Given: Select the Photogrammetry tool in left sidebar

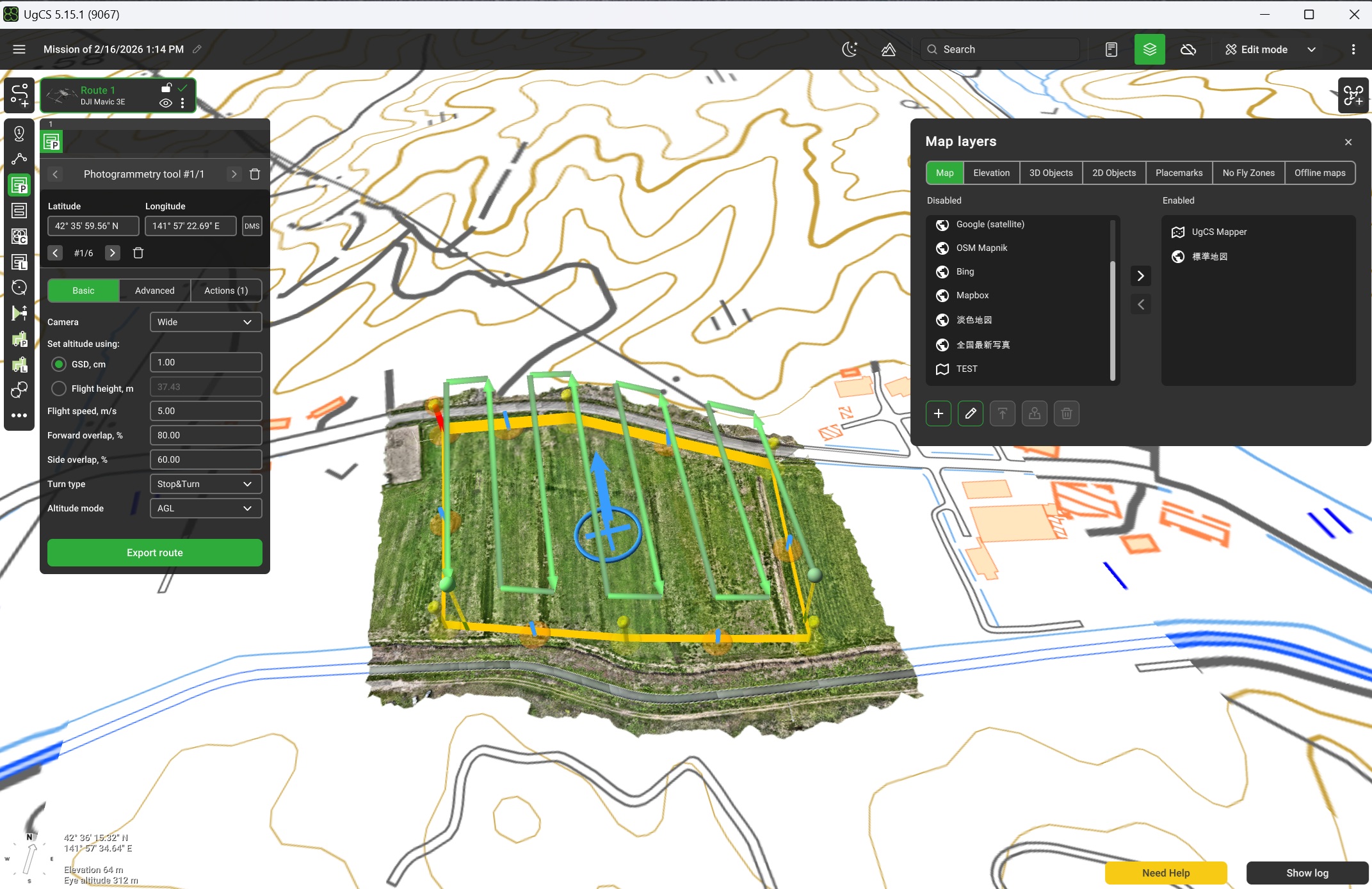Looking at the screenshot, I should click(x=19, y=186).
